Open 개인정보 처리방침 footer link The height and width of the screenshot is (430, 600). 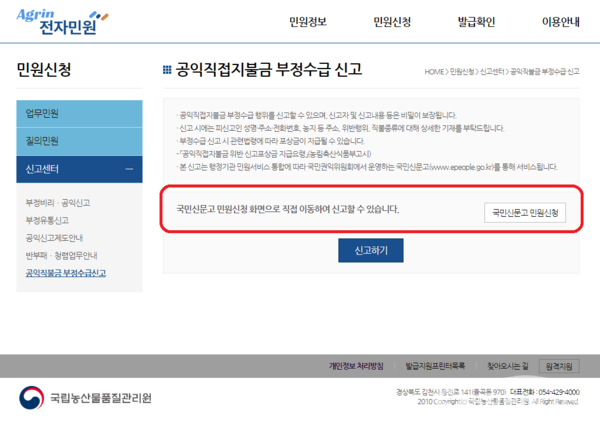pyautogui.click(x=356, y=366)
